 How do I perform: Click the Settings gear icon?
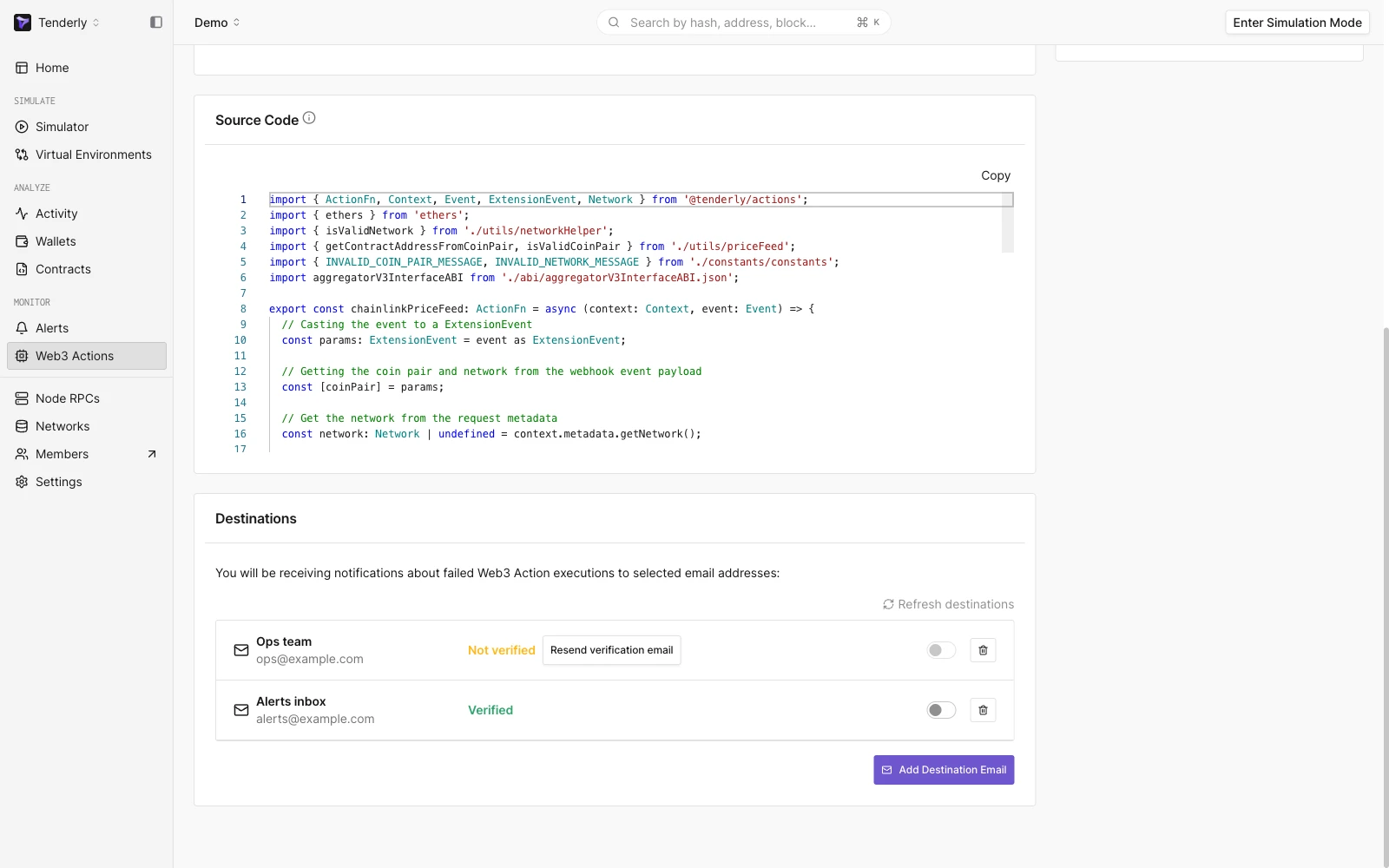(22, 482)
